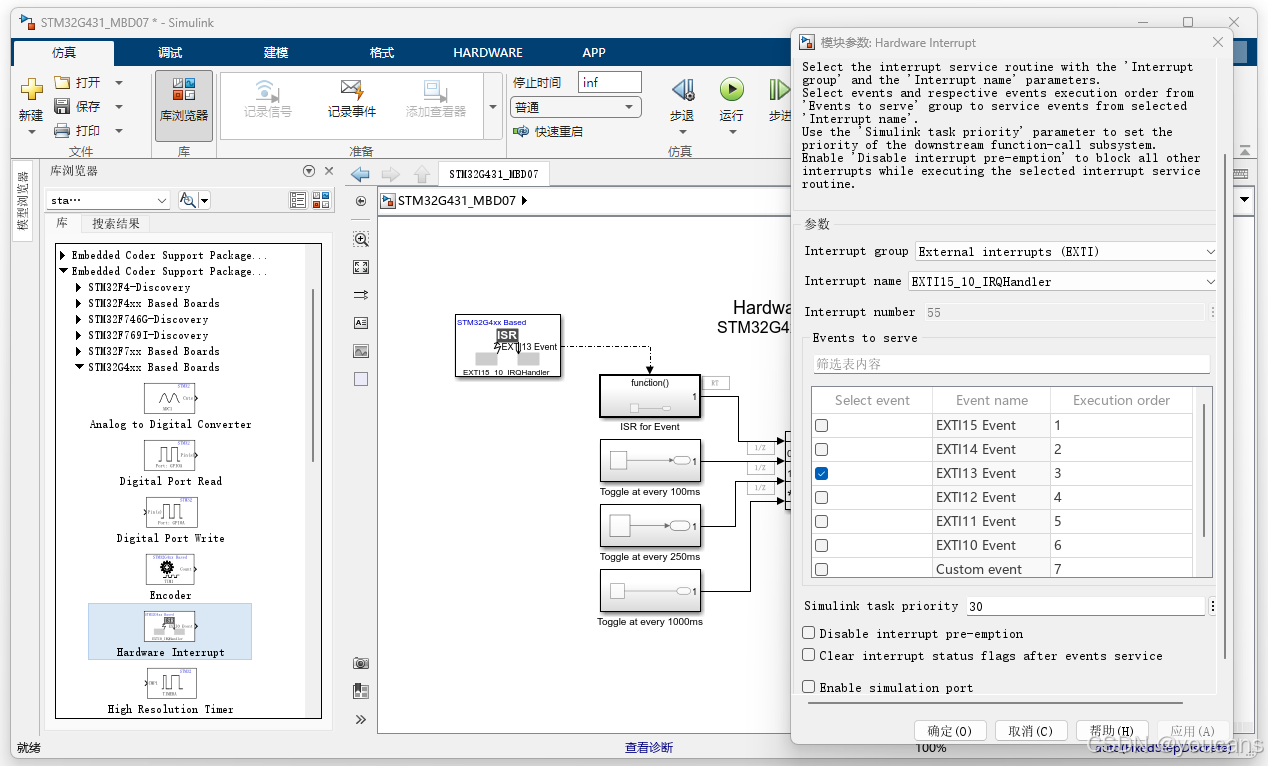Screen dimensions: 1268x766
Task: Collapse the STM32G4xx Based Boards tree node
Action: (79, 368)
